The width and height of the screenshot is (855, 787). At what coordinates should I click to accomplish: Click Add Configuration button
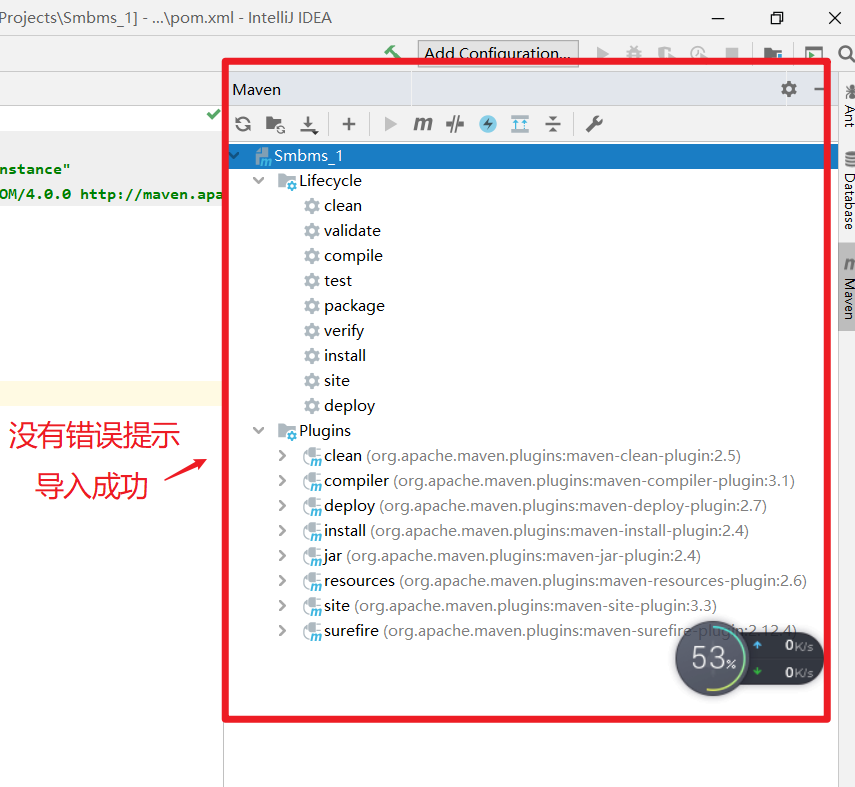[x=498, y=53]
